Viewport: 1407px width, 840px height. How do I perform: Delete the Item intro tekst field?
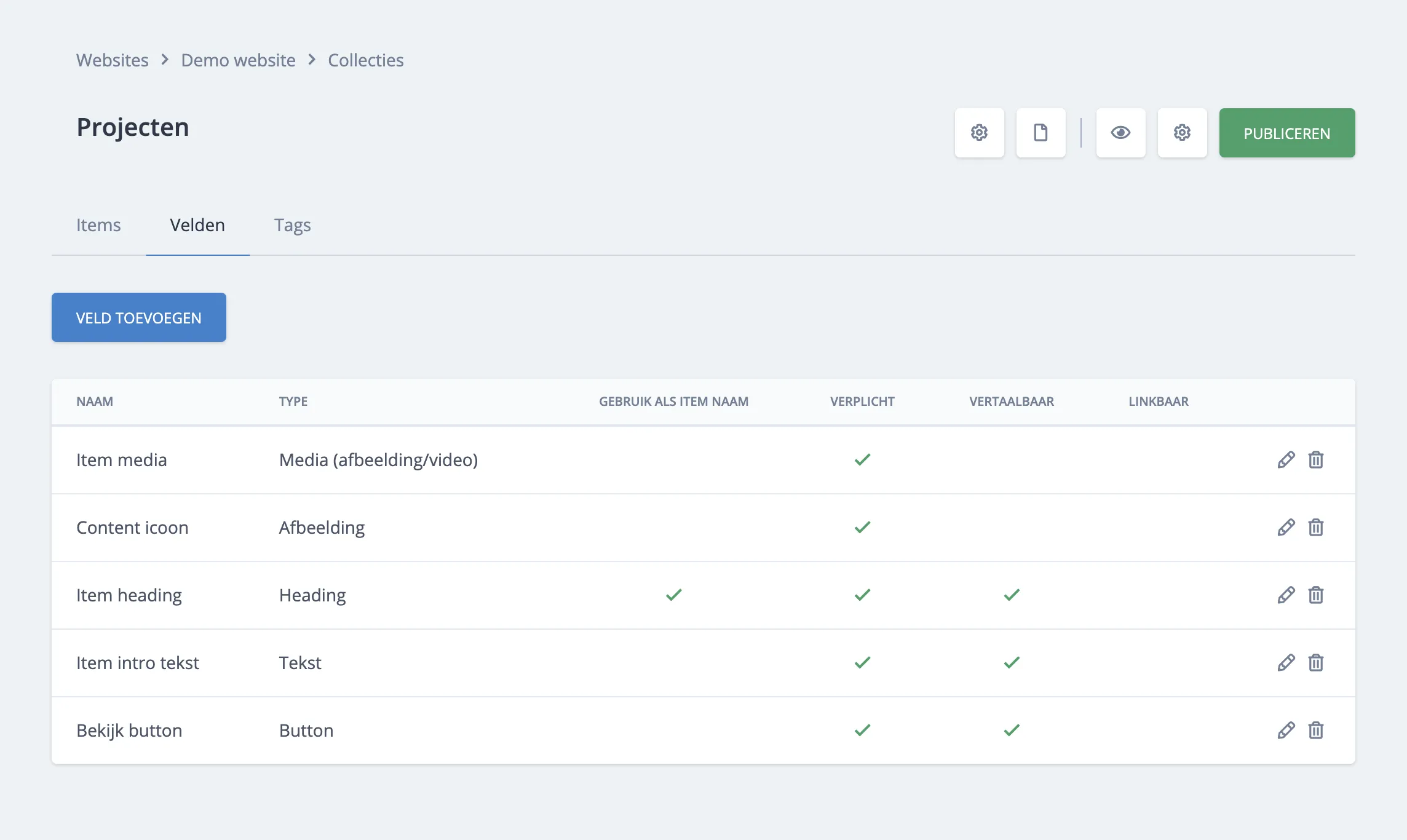click(x=1315, y=663)
